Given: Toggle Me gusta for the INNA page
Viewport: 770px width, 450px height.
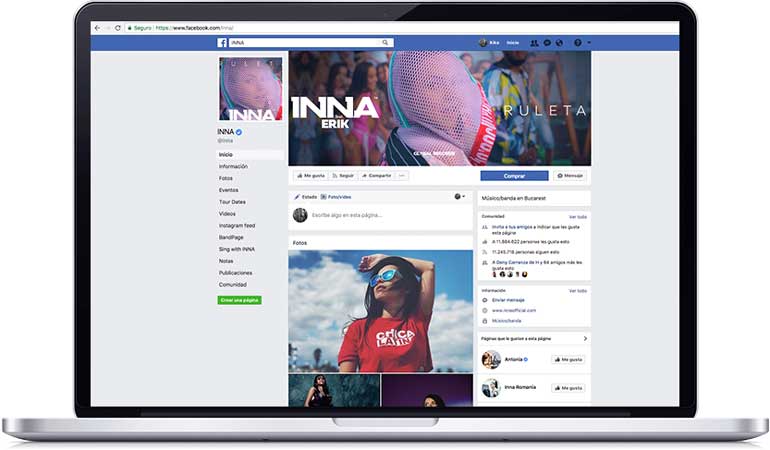Looking at the screenshot, I should pos(308,175).
